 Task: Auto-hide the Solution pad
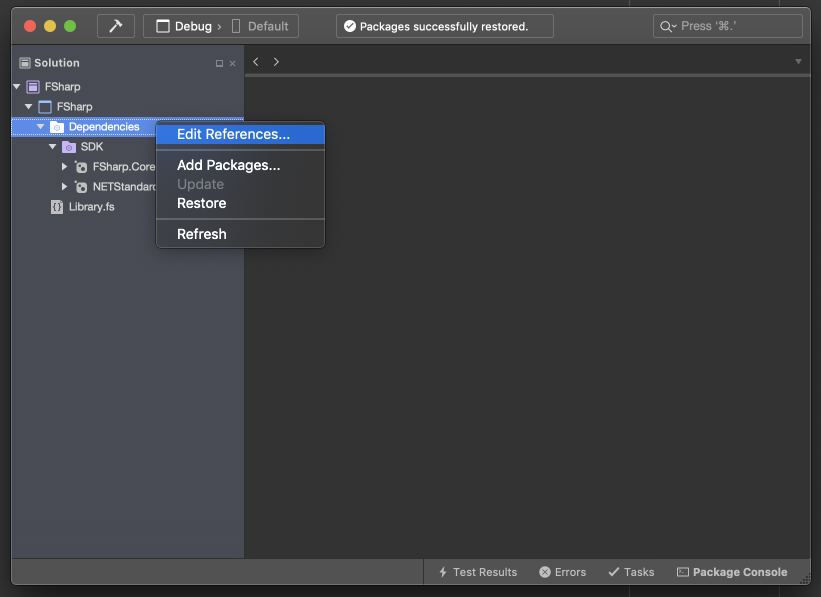(x=219, y=63)
